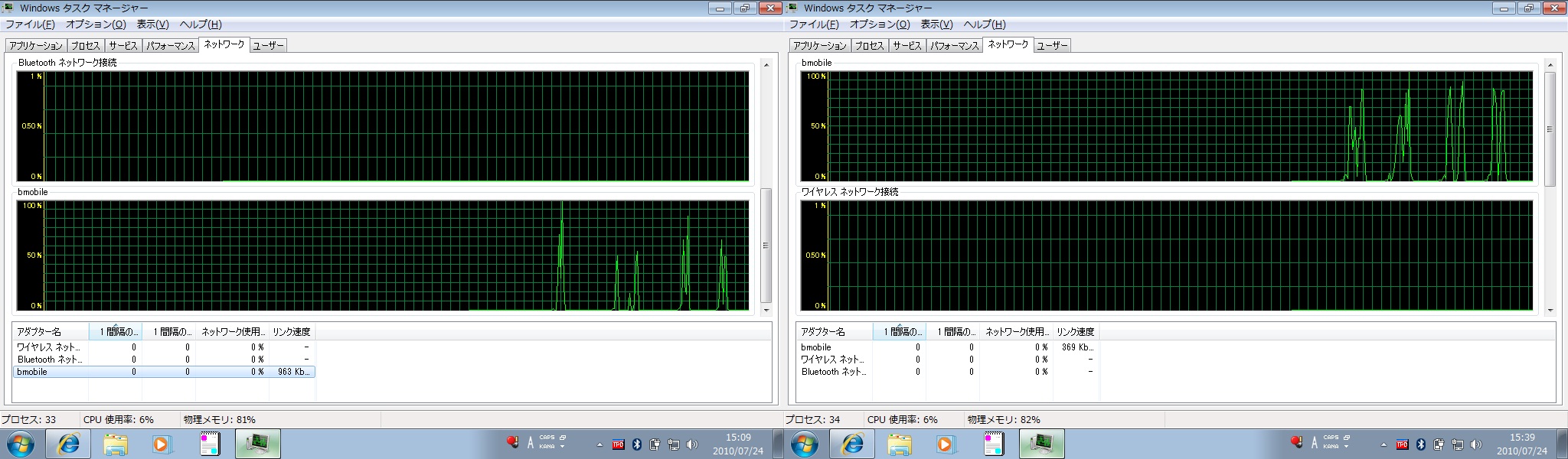The image size is (1568, 459).
Task: Click graph scrollbar up arrow in left Task Manager
Action: pyautogui.click(x=766, y=65)
